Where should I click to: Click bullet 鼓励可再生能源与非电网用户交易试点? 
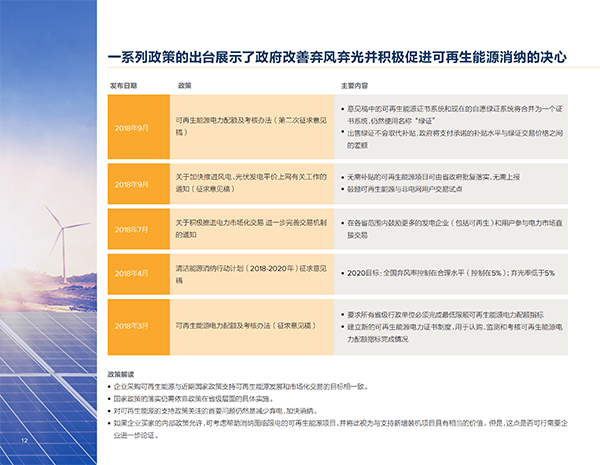tap(401, 189)
